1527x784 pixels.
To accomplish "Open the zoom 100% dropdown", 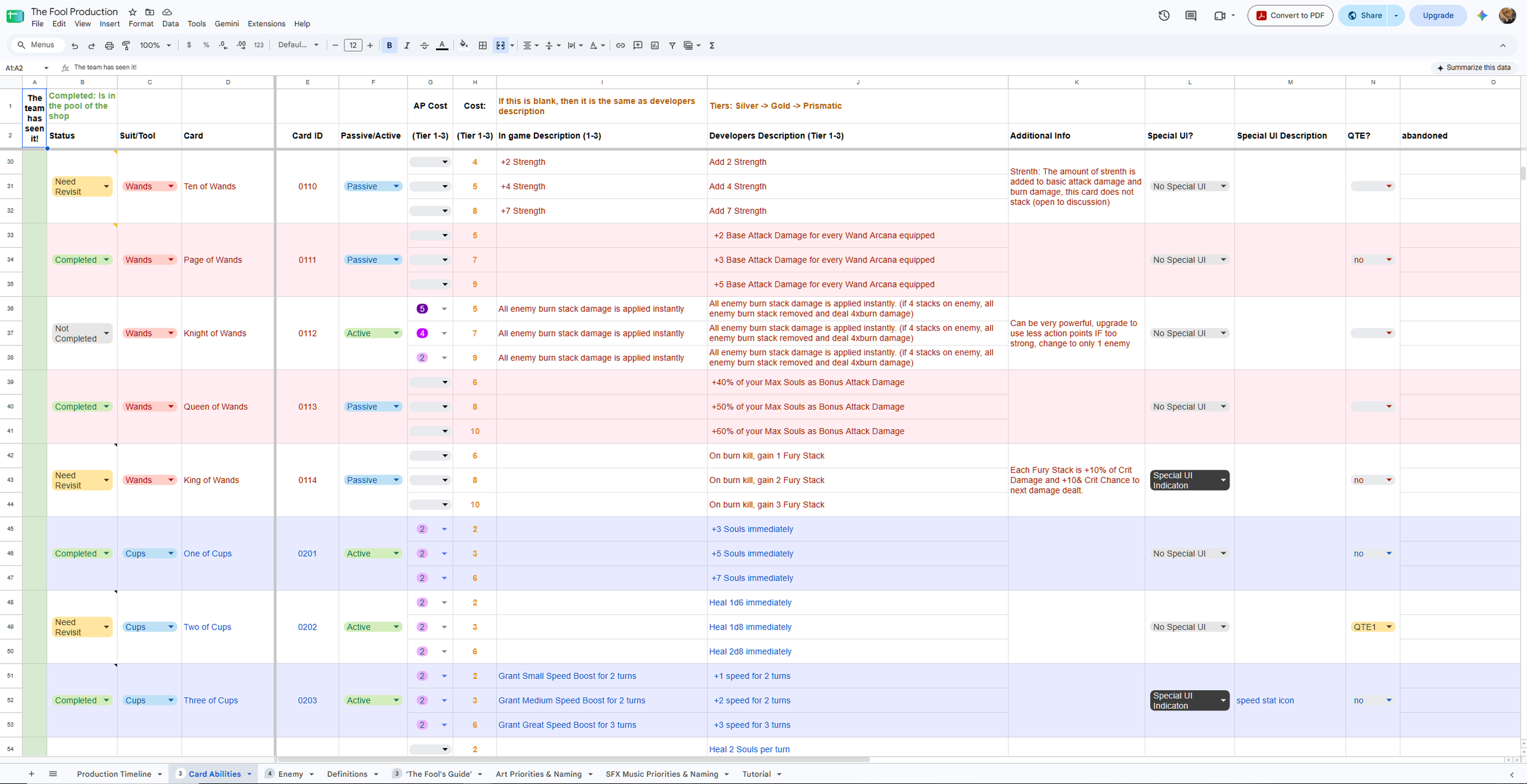I will [x=155, y=45].
